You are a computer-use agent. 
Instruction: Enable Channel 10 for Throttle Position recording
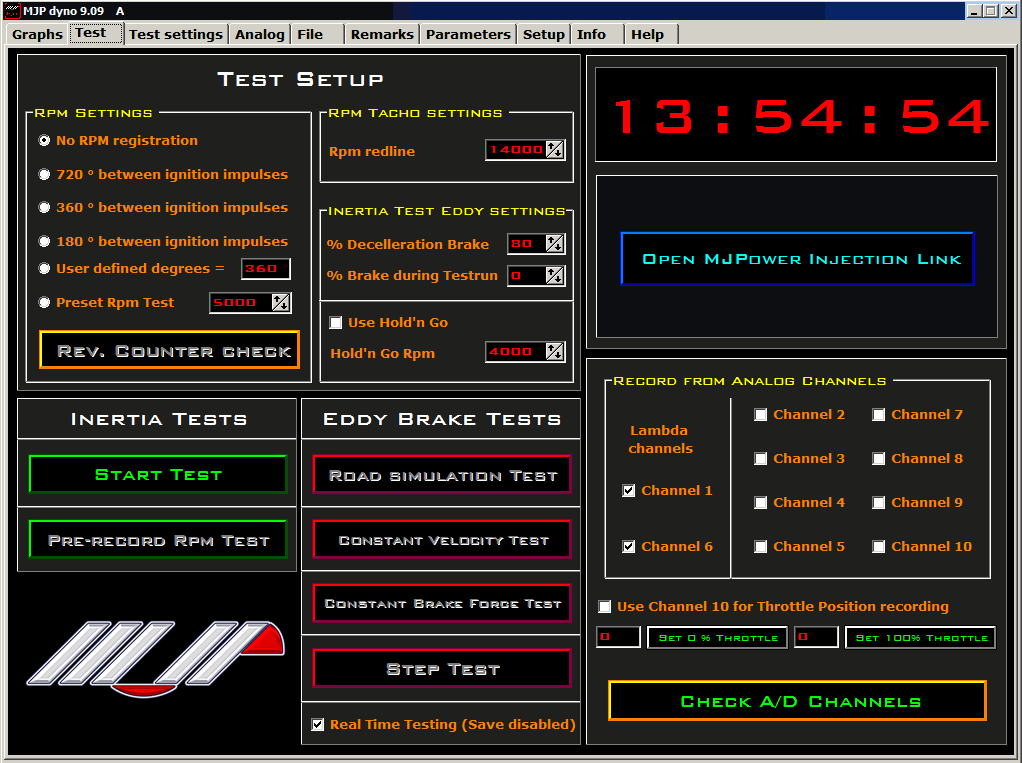(x=604, y=607)
